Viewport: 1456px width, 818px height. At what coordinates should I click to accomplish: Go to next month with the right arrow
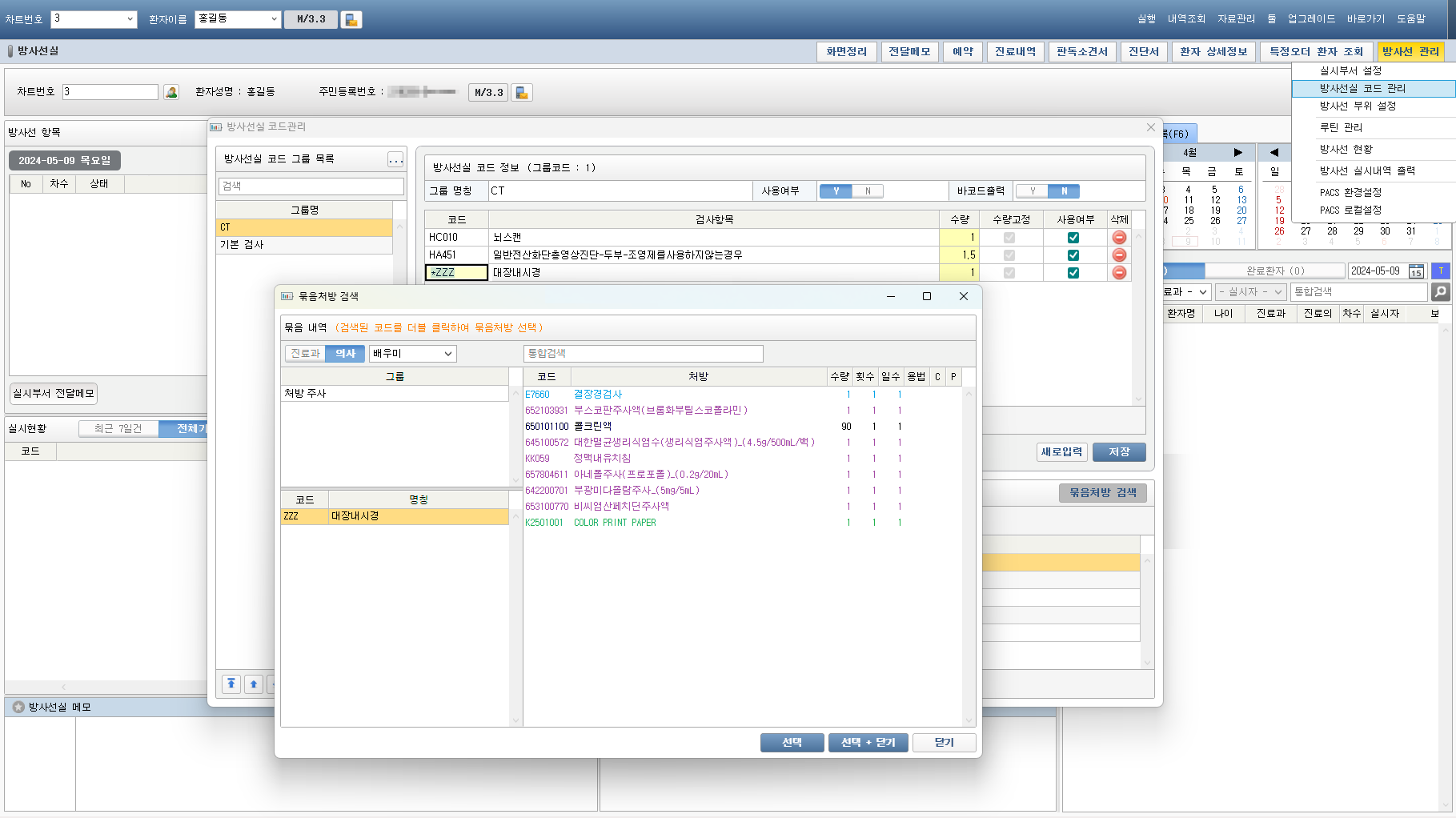1237,152
